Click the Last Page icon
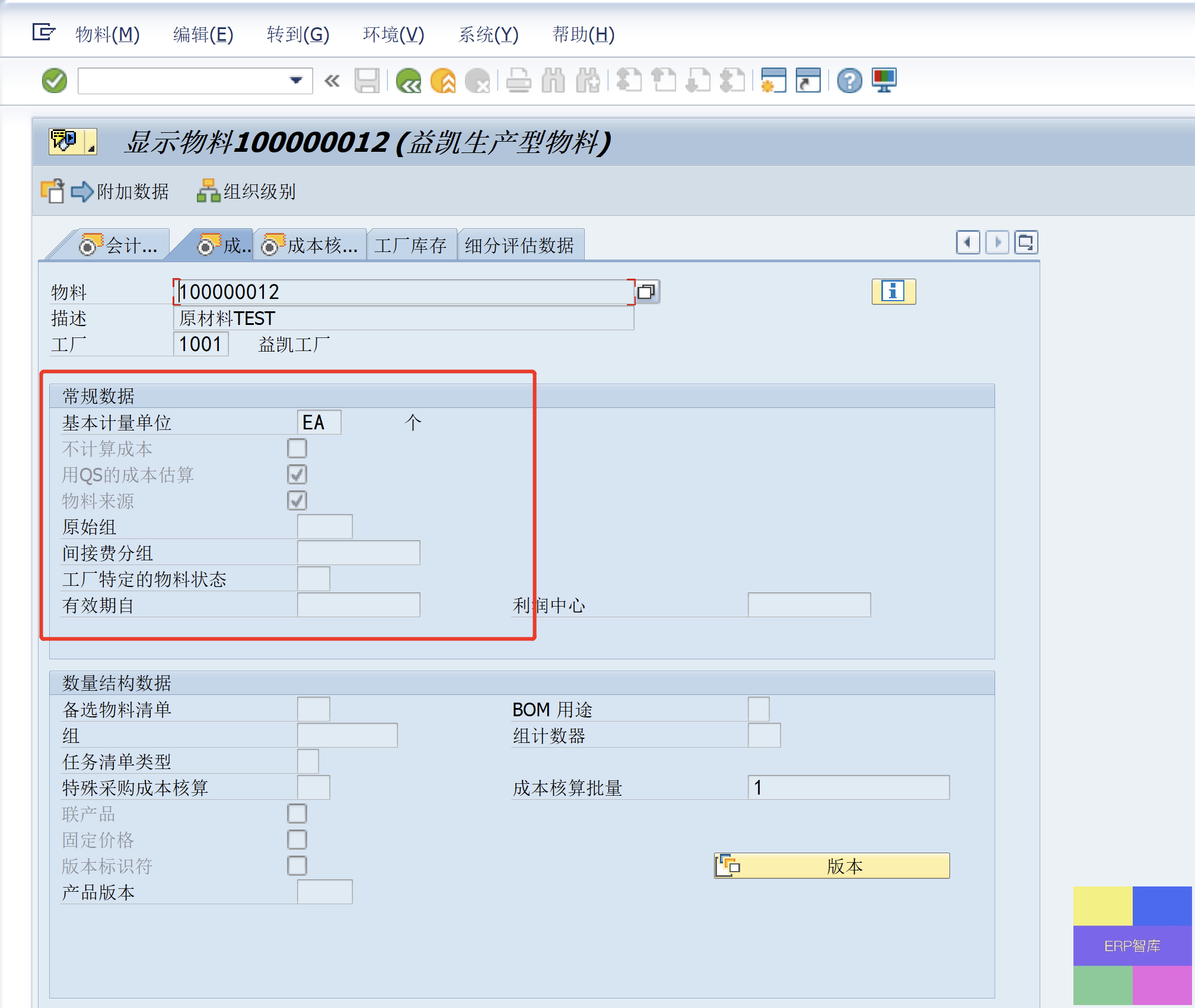This screenshot has height=1008, width=1195. click(732, 81)
